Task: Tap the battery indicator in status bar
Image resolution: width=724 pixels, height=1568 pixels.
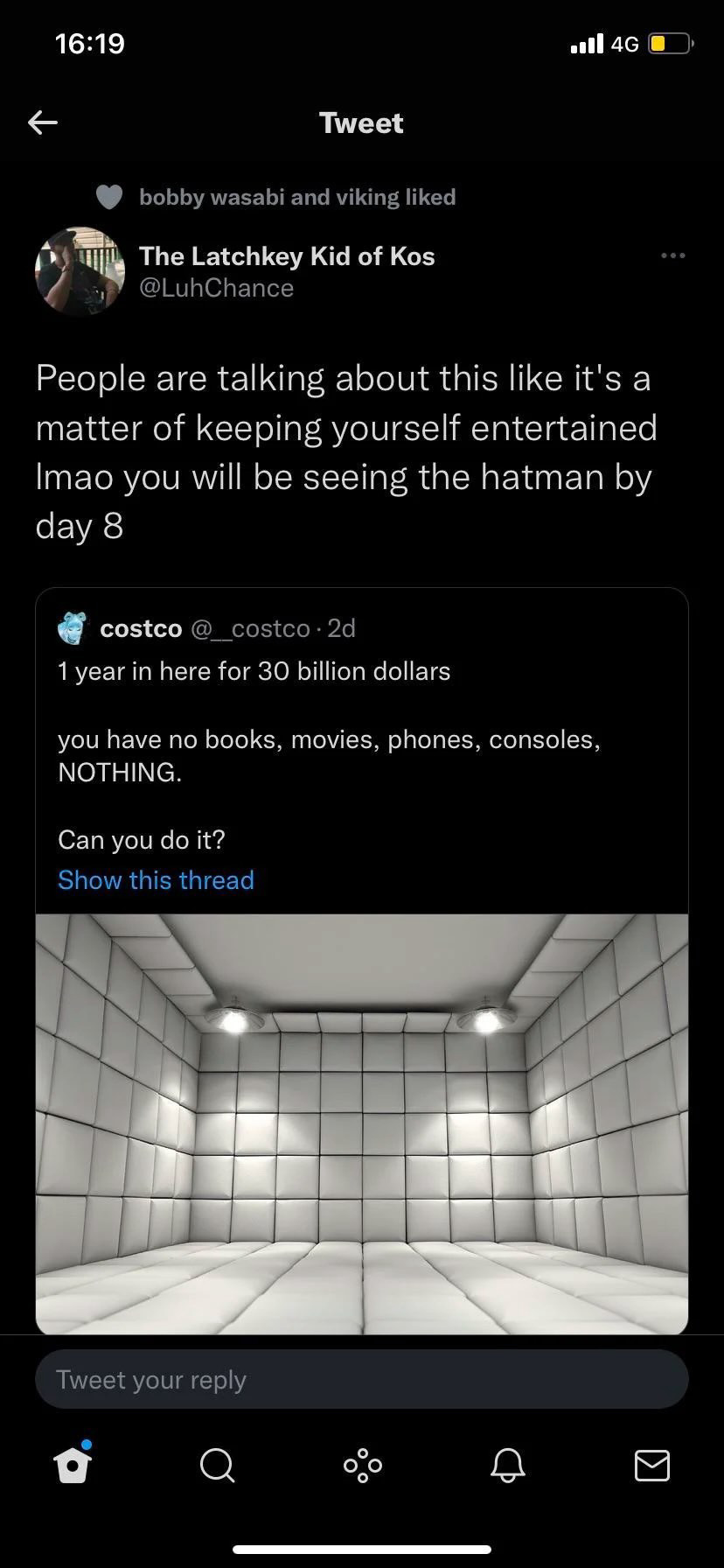Action: click(x=670, y=43)
